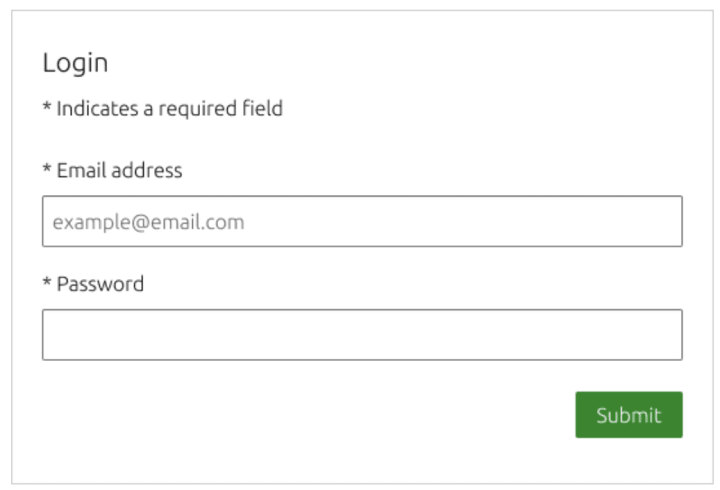
Task: Click the word "address" in the label
Action: [x=147, y=170]
